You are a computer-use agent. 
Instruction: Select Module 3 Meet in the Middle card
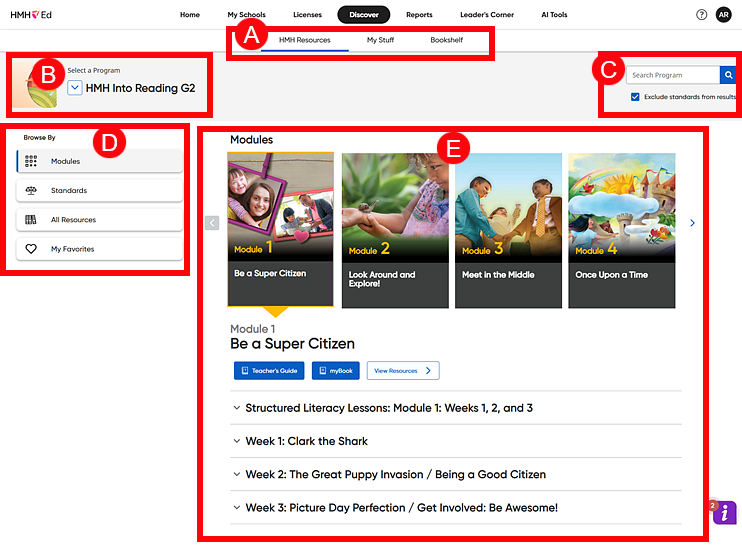508,230
